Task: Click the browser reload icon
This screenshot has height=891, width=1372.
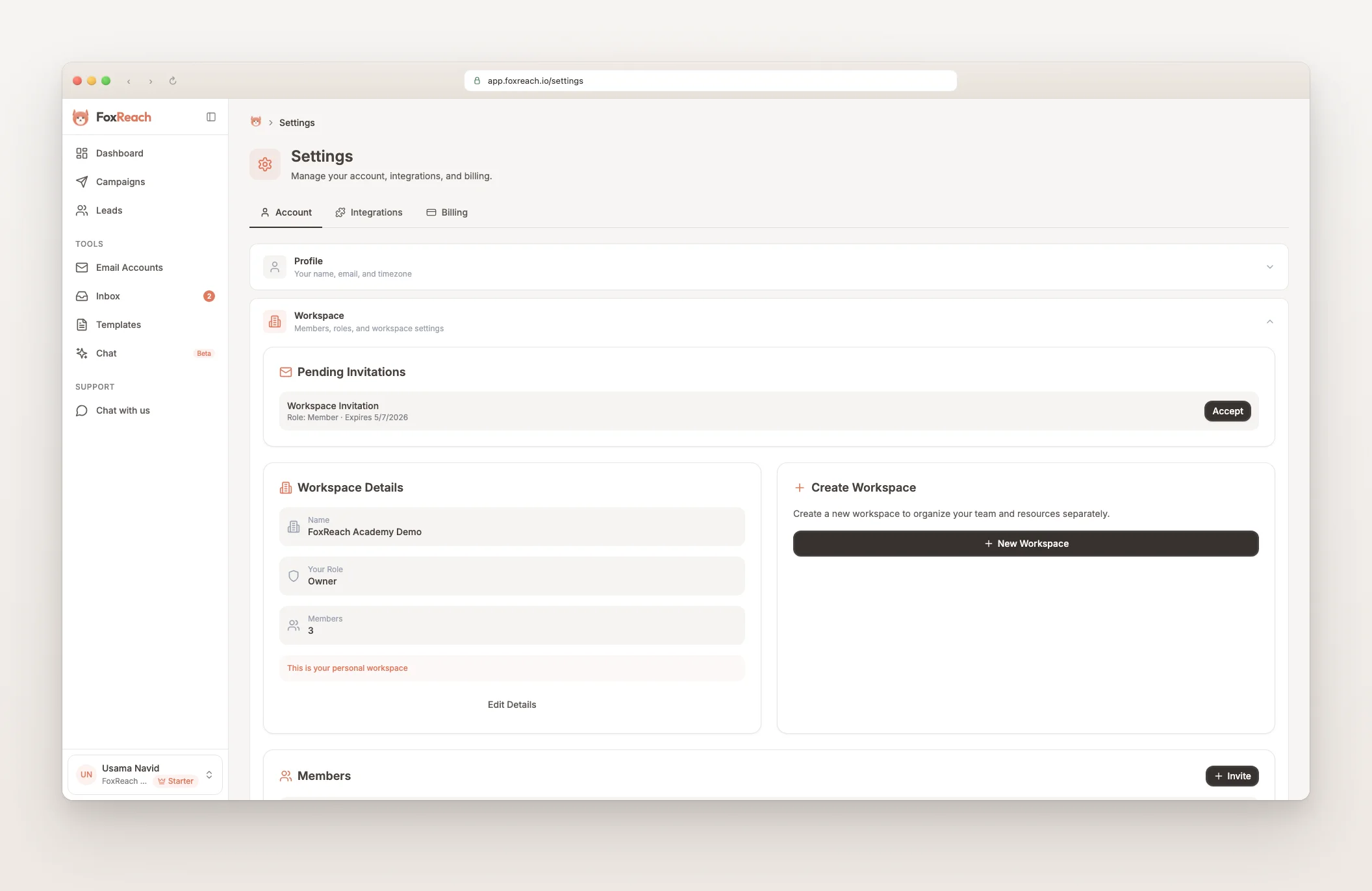Action: [173, 81]
